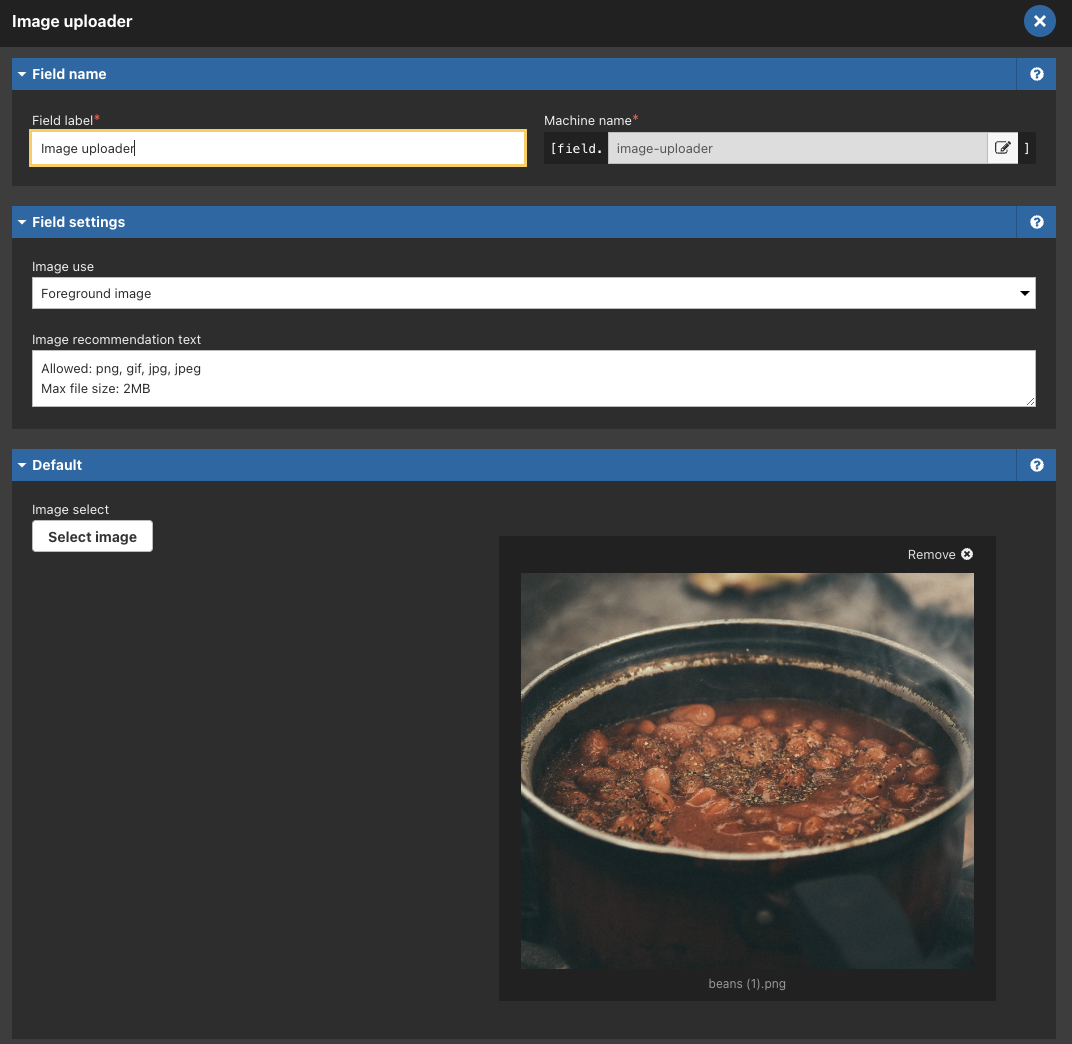Collapse the Field name section

[22, 74]
